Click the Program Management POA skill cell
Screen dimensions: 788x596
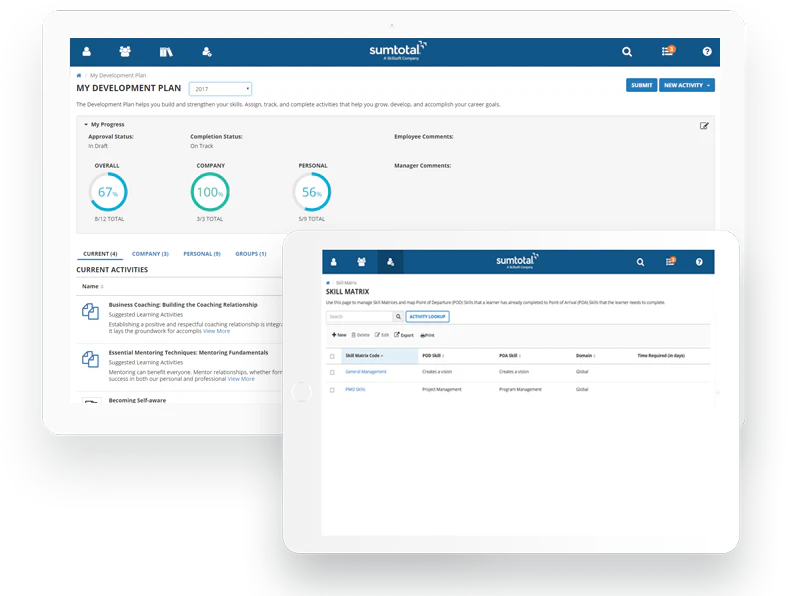520,389
